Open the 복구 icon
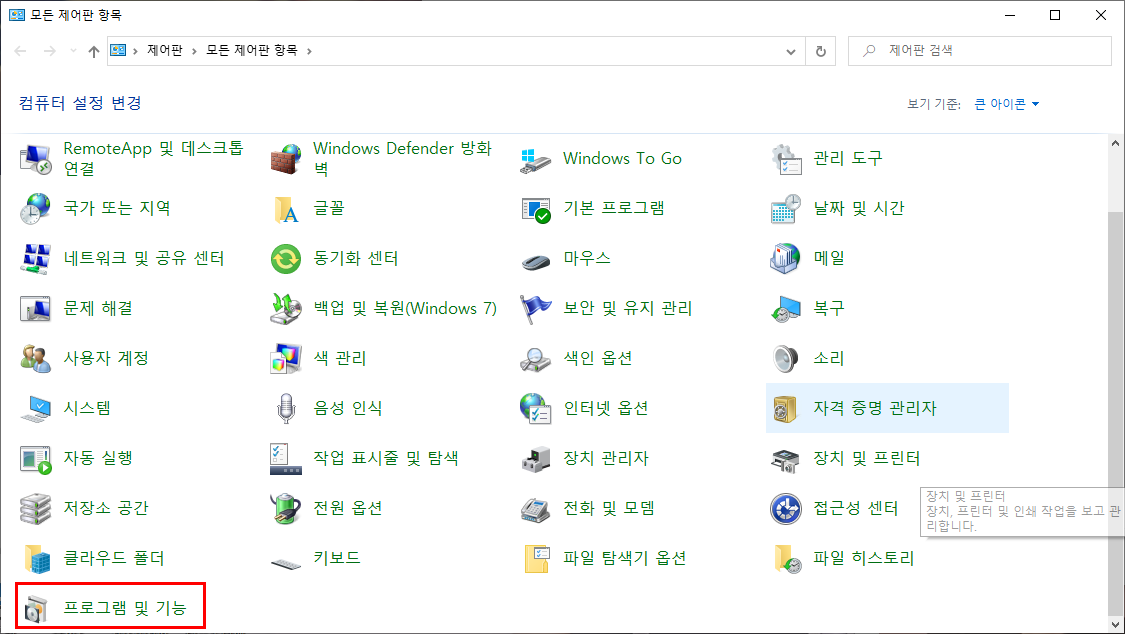Image resolution: width=1125 pixels, height=634 pixels. click(786, 308)
